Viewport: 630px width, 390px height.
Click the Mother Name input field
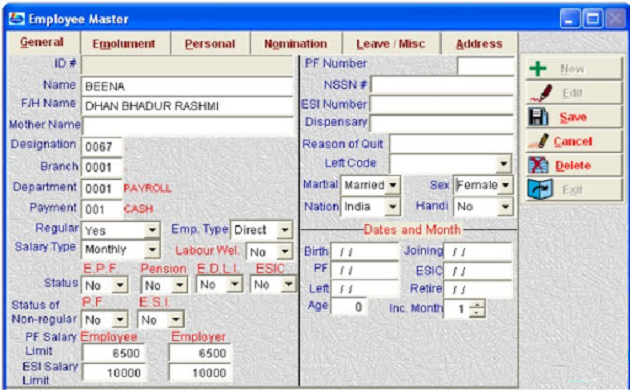click(187, 126)
